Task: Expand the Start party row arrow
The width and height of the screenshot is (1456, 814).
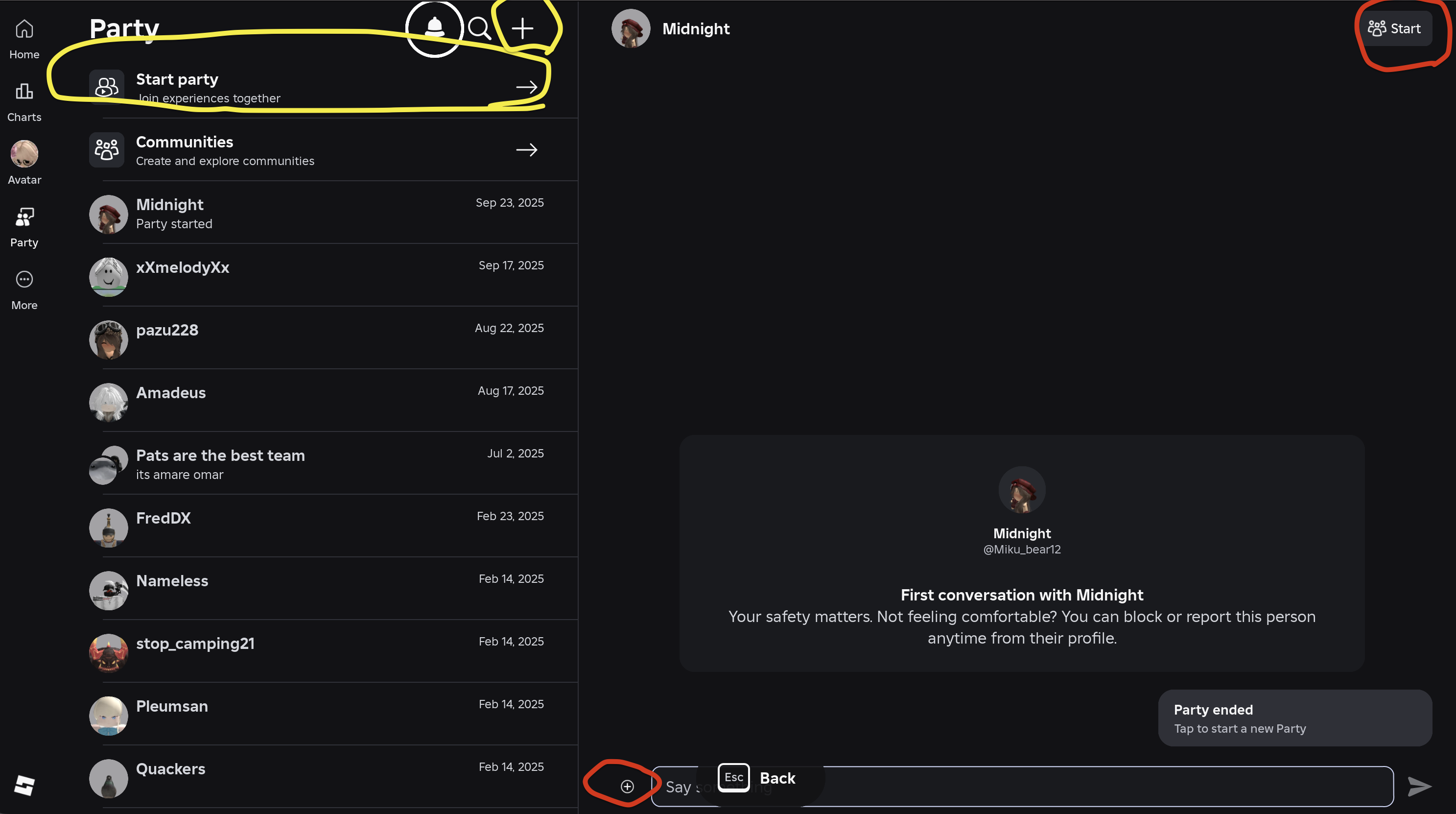Action: pyautogui.click(x=526, y=87)
